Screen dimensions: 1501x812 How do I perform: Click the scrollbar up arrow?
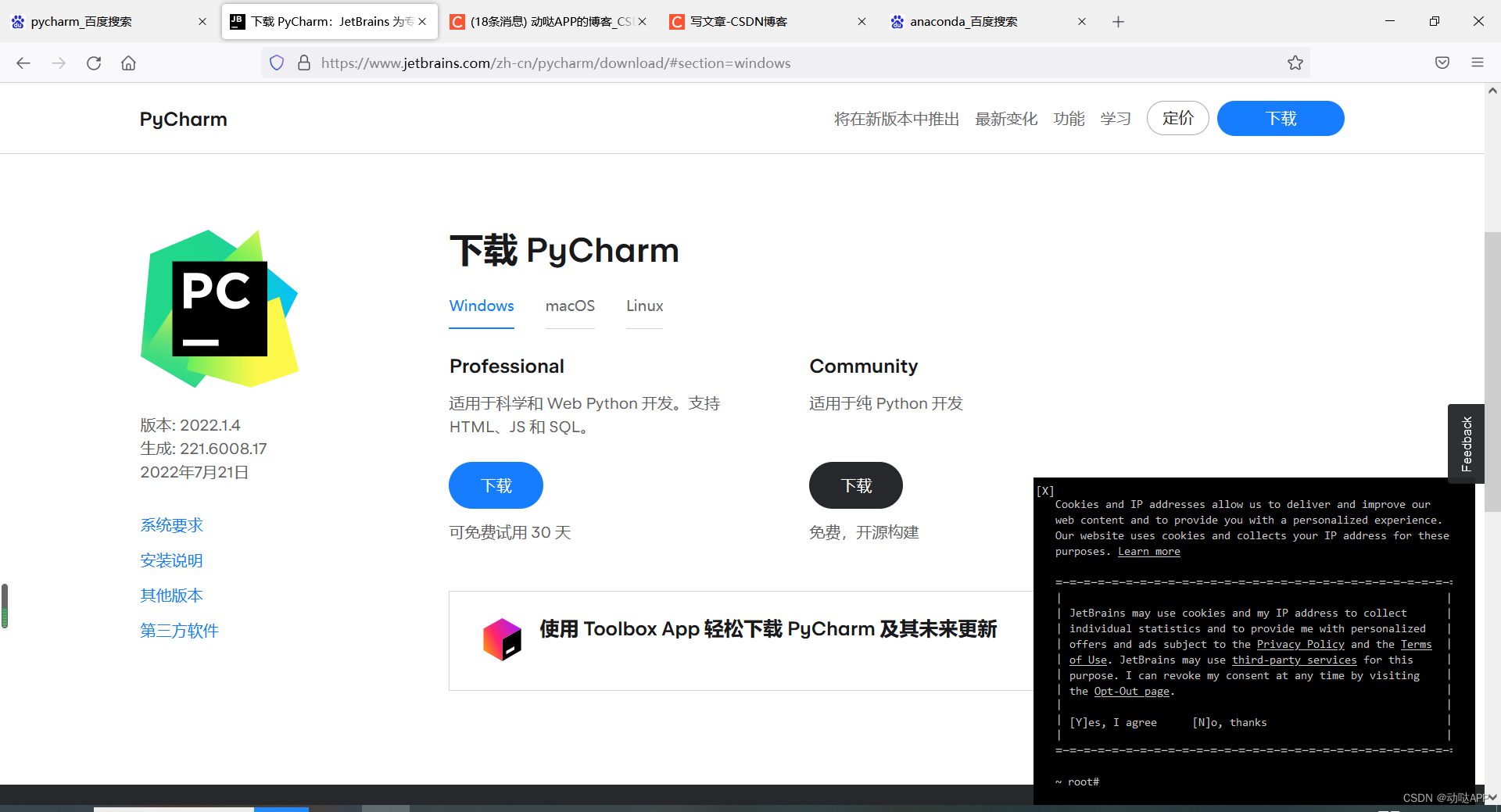pos(1492,91)
